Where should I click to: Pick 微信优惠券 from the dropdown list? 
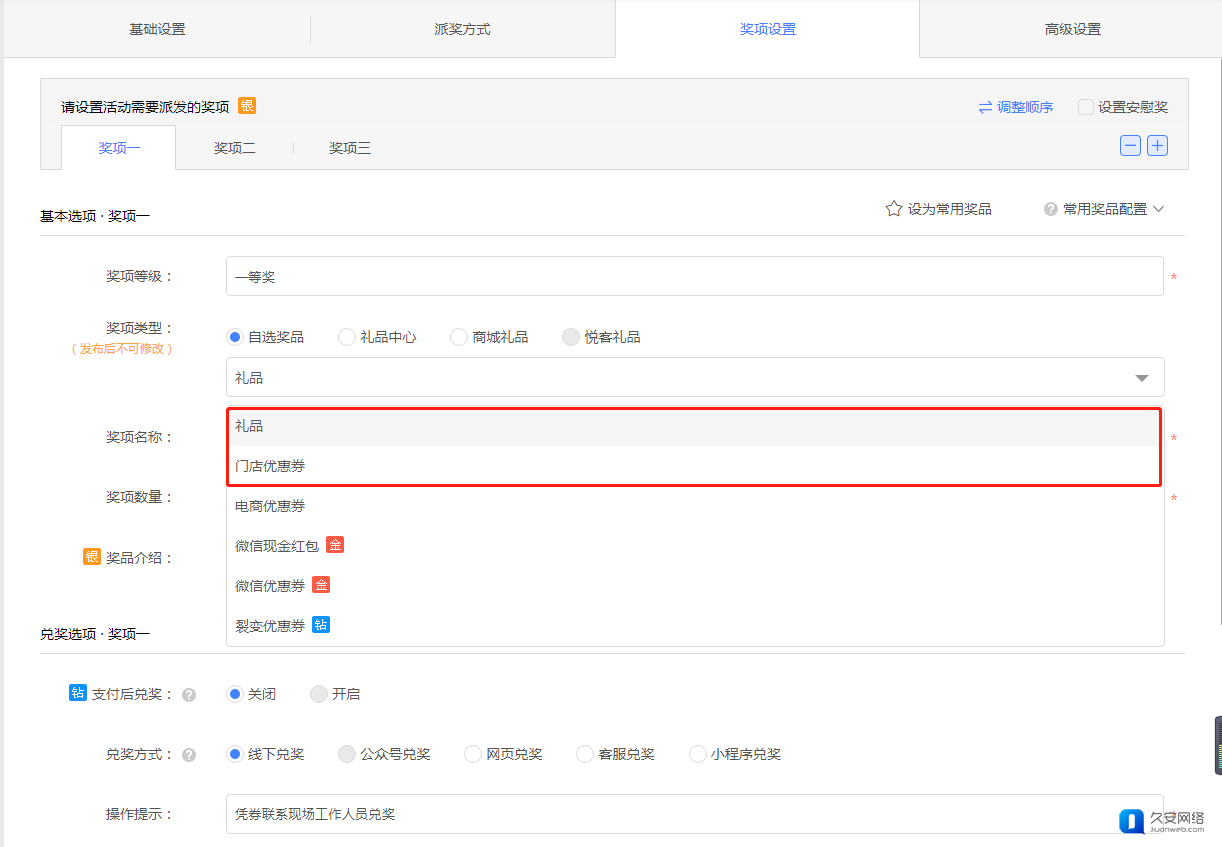695,585
